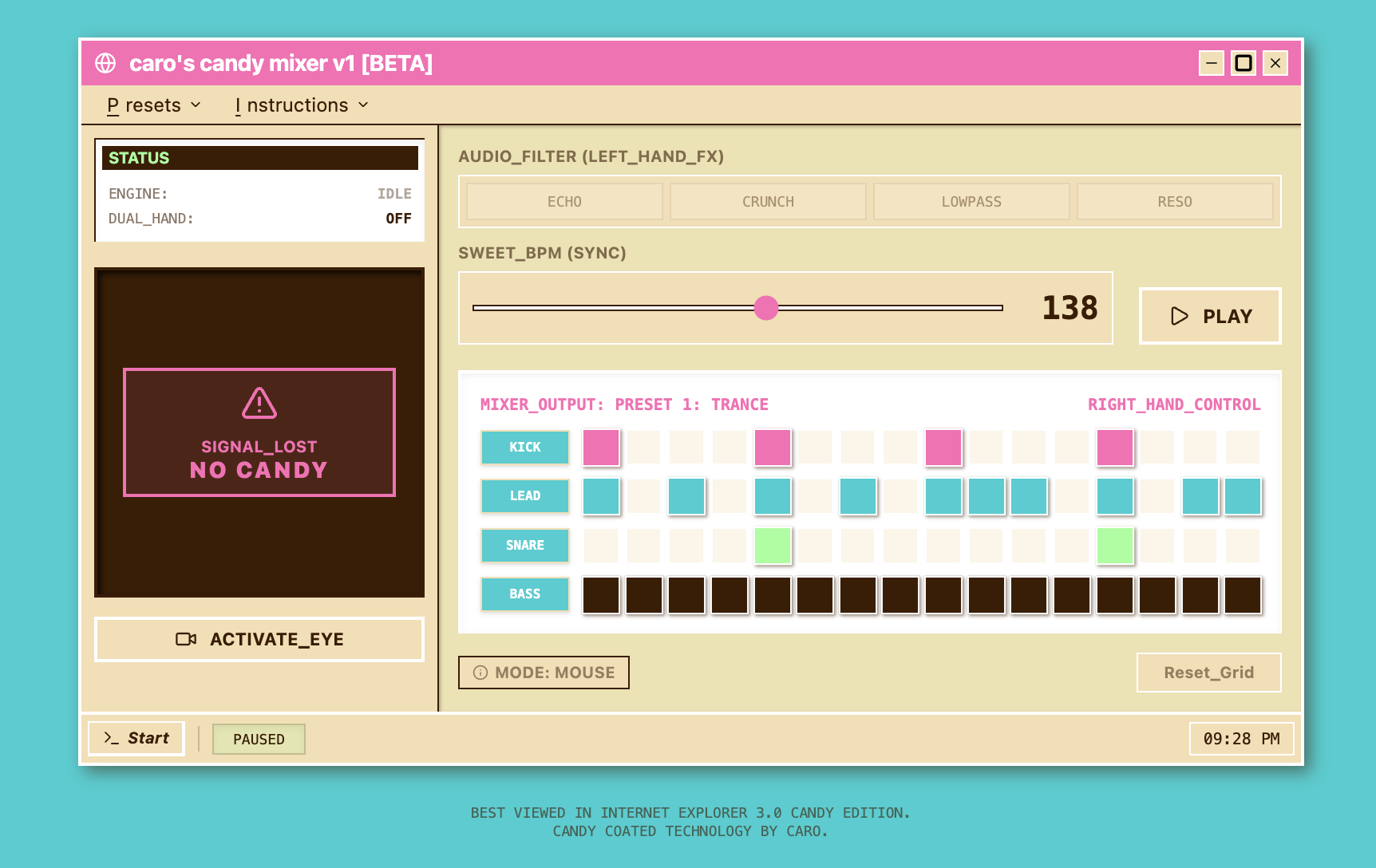
Task: Click the info icon beside MODE: MOUSE
Action: (480, 673)
